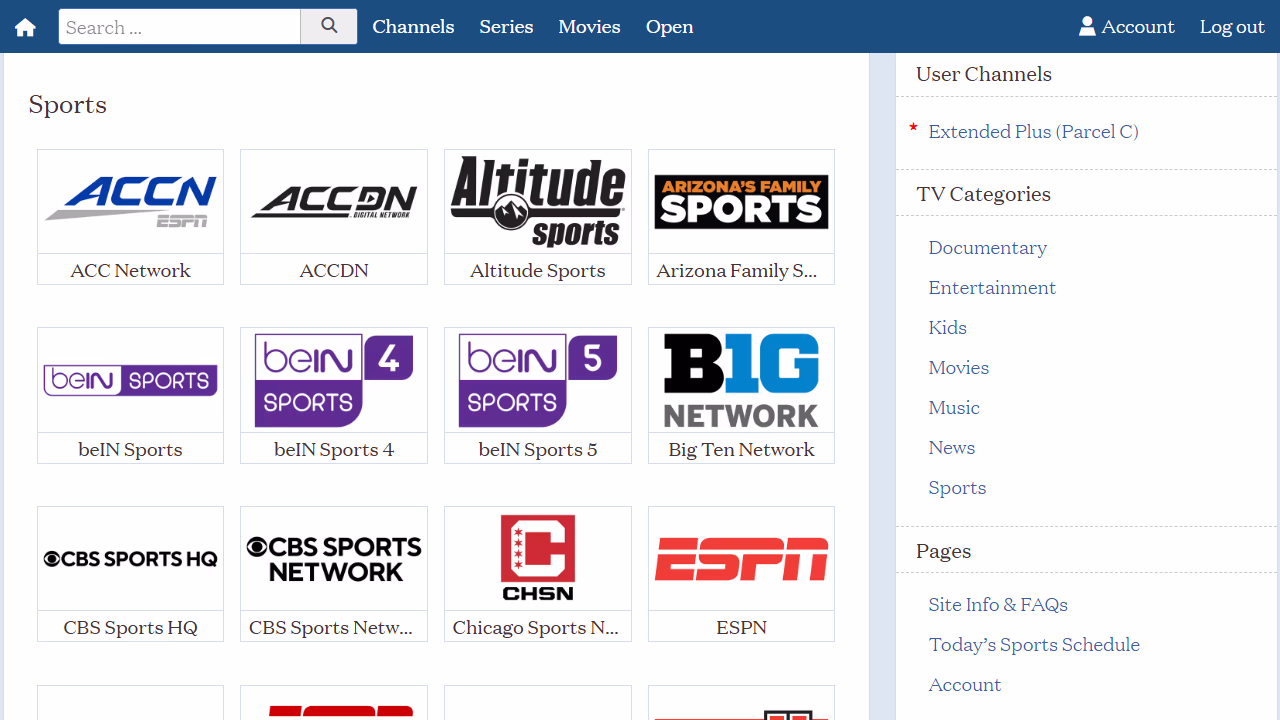Open CBS Sports HQ logo tile
The width and height of the screenshot is (1280, 720).
tap(130, 559)
